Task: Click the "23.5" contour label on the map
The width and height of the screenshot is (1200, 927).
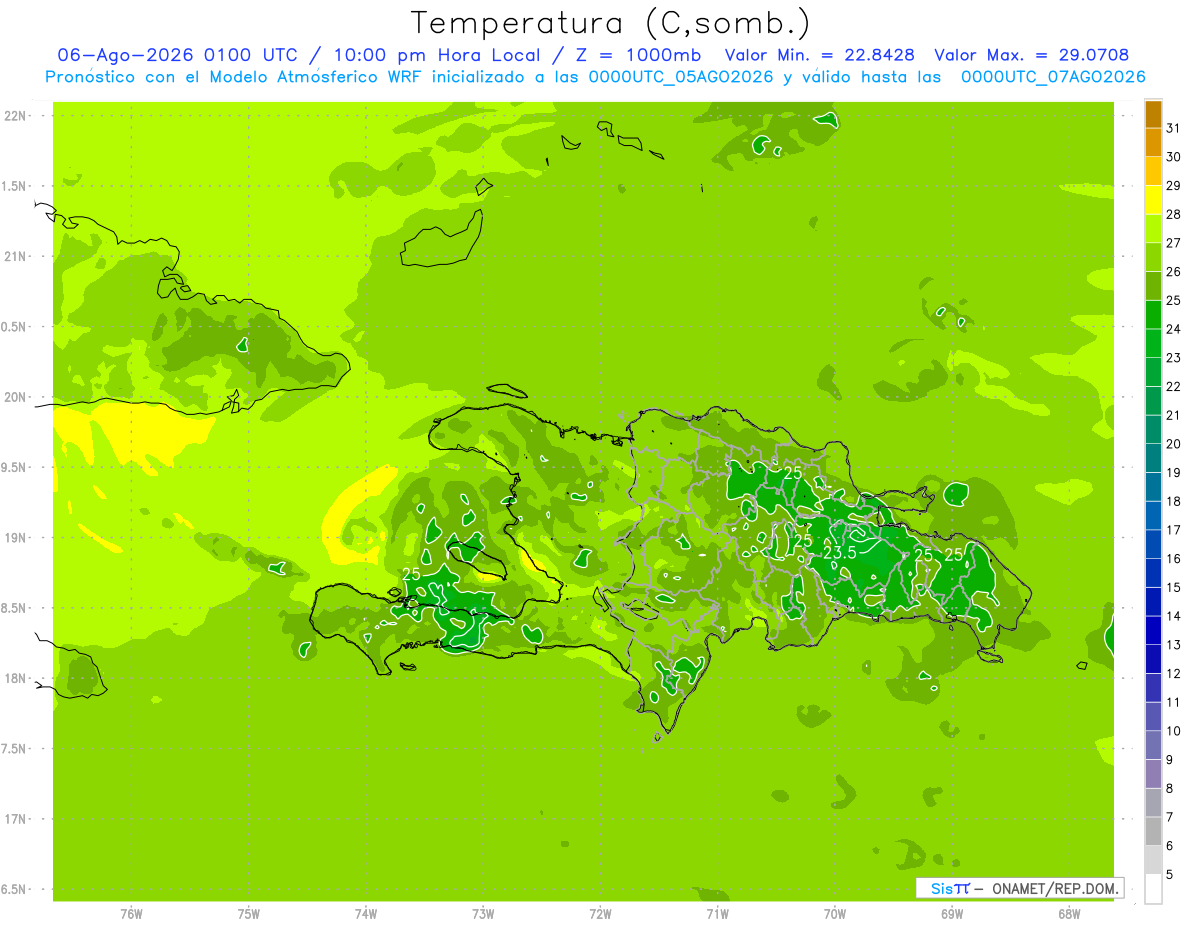Action: tap(840, 553)
